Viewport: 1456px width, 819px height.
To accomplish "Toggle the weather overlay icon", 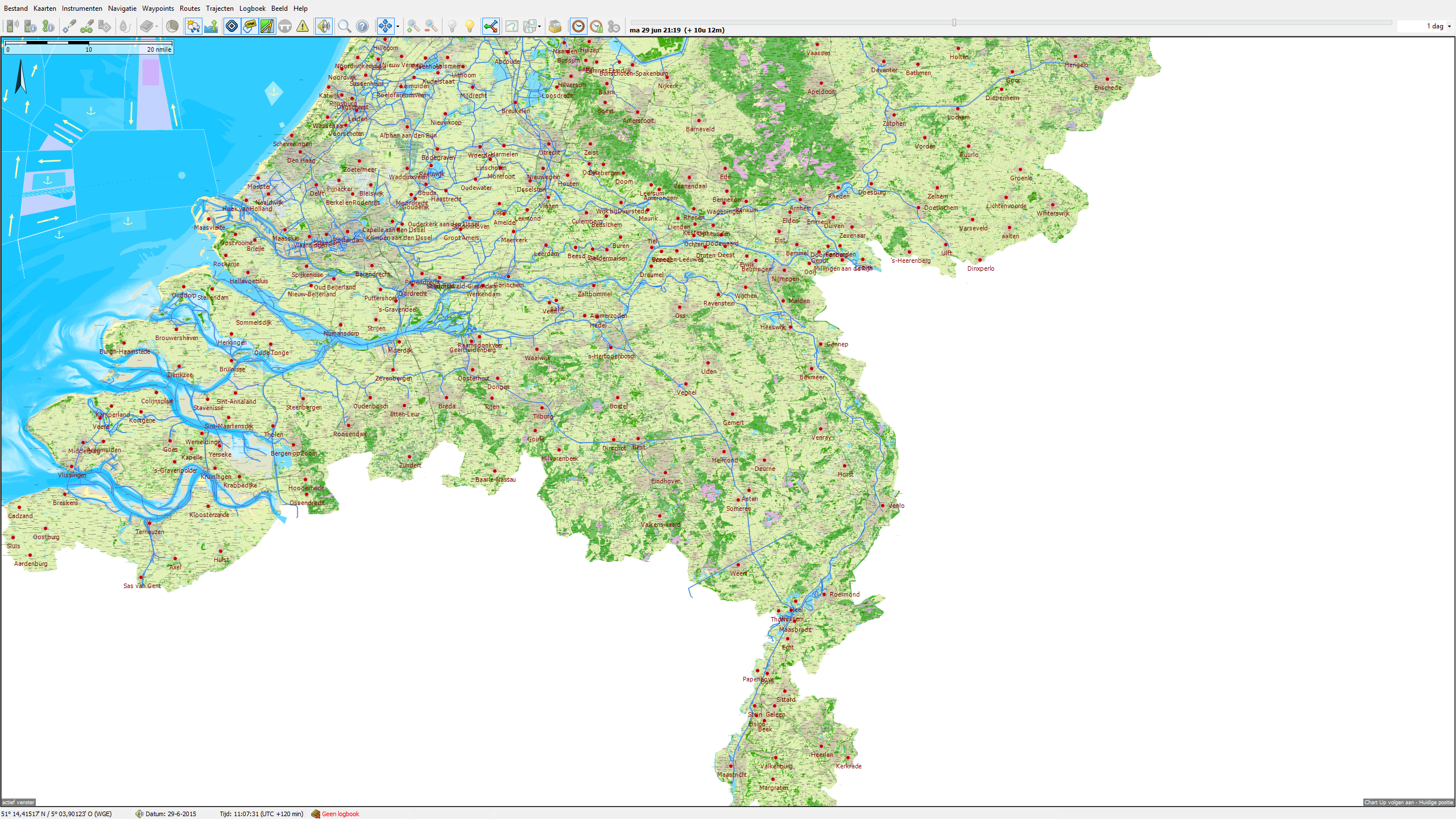I will pyautogui.click(x=193, y=26).
